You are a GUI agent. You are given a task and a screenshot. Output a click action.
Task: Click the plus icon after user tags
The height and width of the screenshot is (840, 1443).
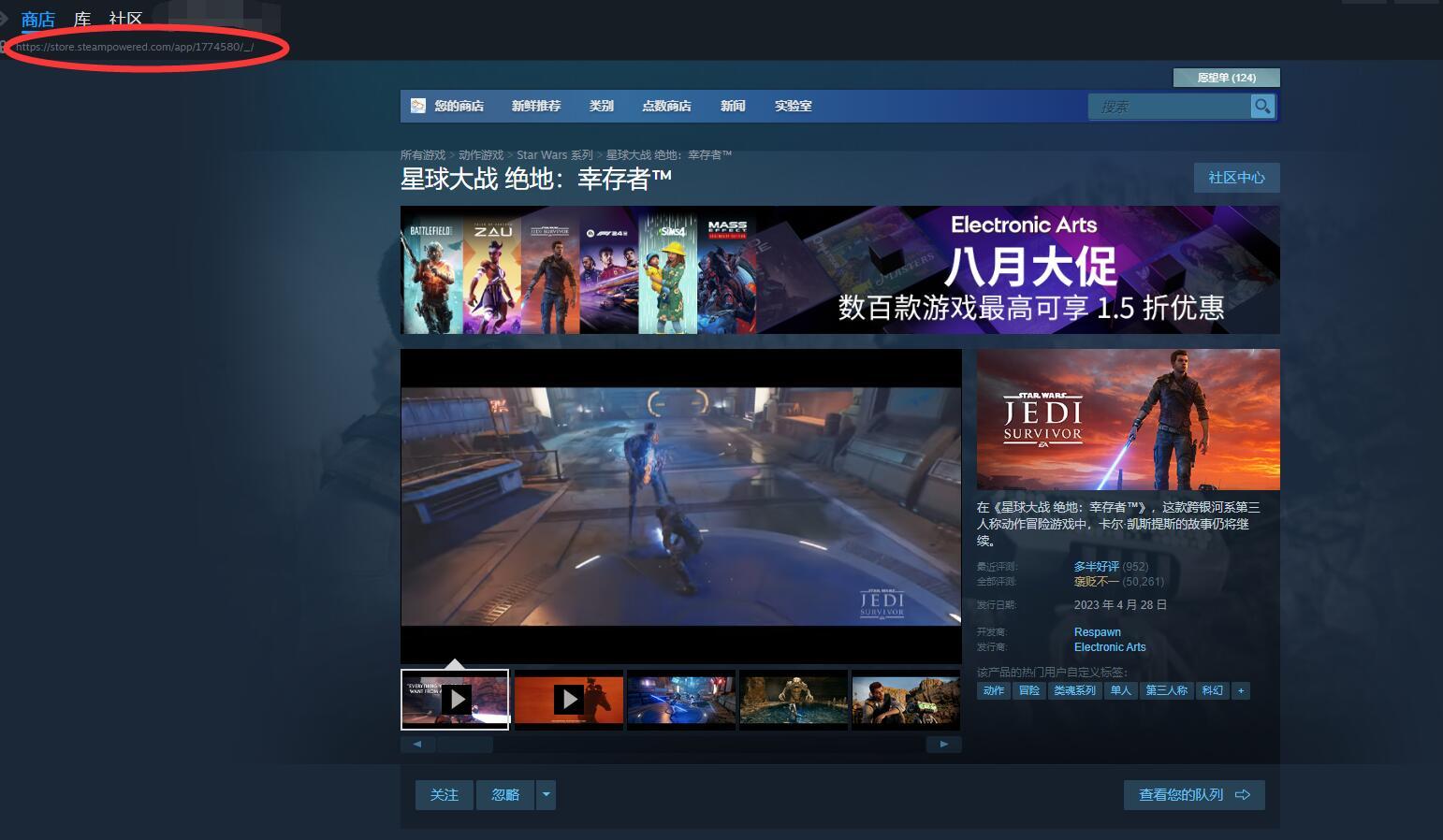[1241, 690]
